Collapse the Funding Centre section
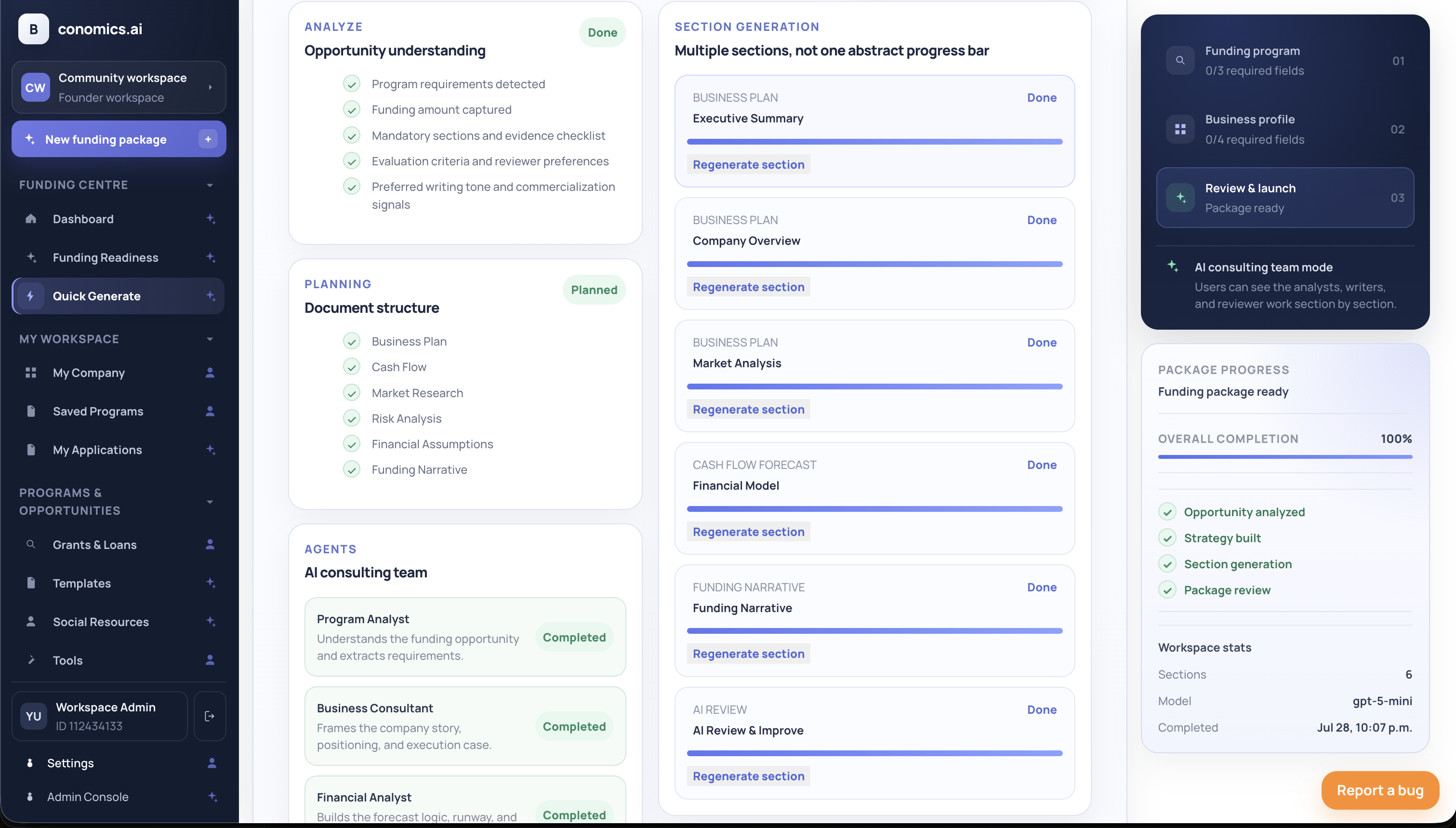This screenshot has width=1456, height=828. (210, 185)
